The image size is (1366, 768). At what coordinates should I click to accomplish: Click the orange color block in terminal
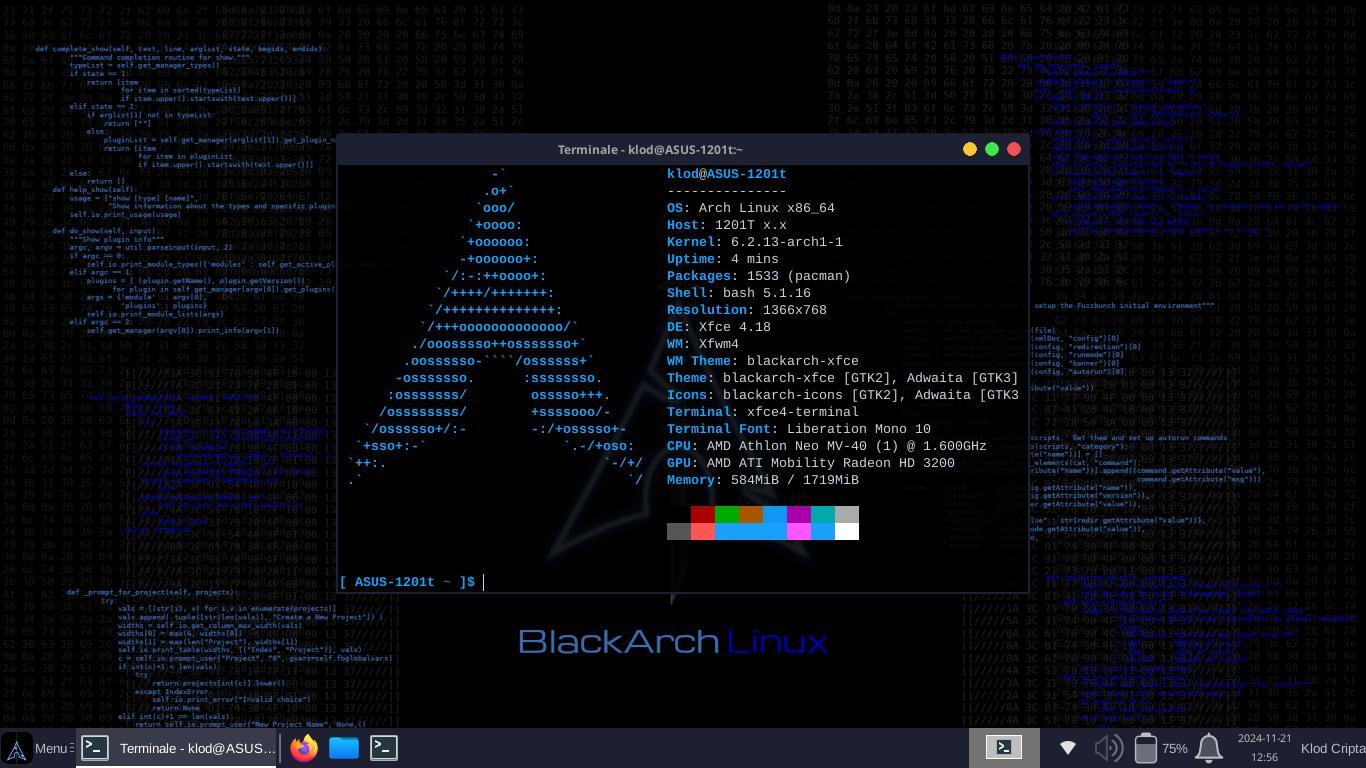pos(751,514)
